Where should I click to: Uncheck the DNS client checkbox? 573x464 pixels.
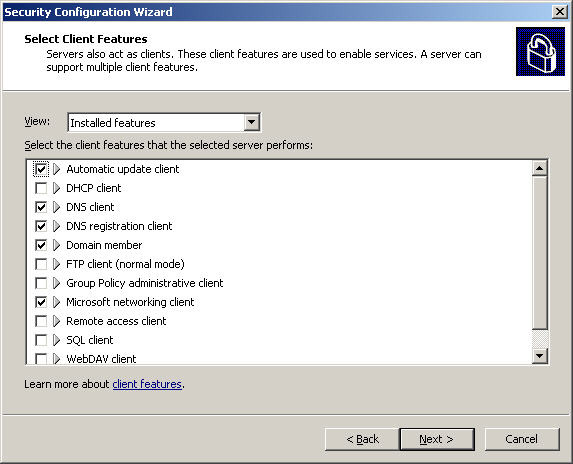click(41, 207)
